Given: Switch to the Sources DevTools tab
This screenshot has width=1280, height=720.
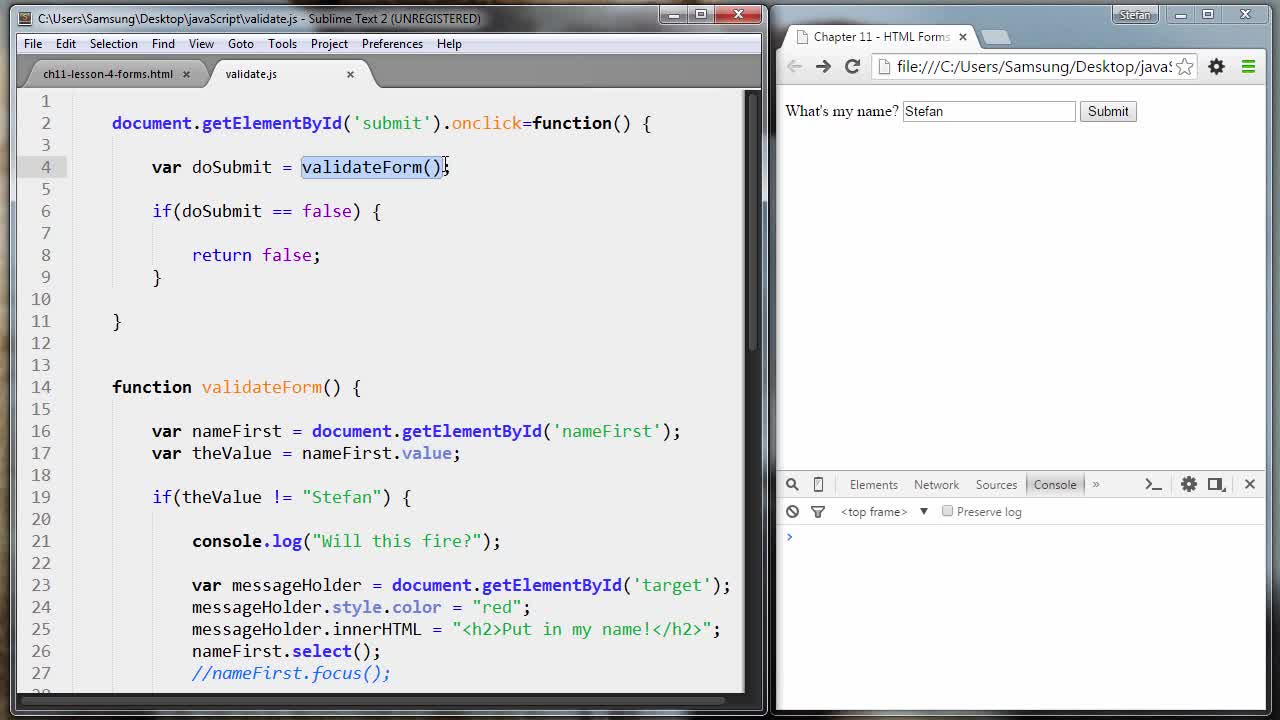Looking at the screenshot, I should point(996,484).
